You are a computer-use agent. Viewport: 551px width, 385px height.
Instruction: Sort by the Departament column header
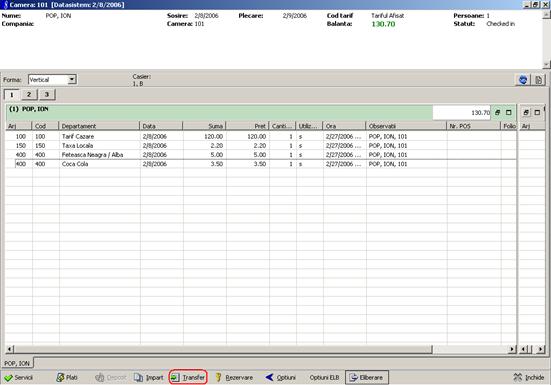(x=99, y=126)
